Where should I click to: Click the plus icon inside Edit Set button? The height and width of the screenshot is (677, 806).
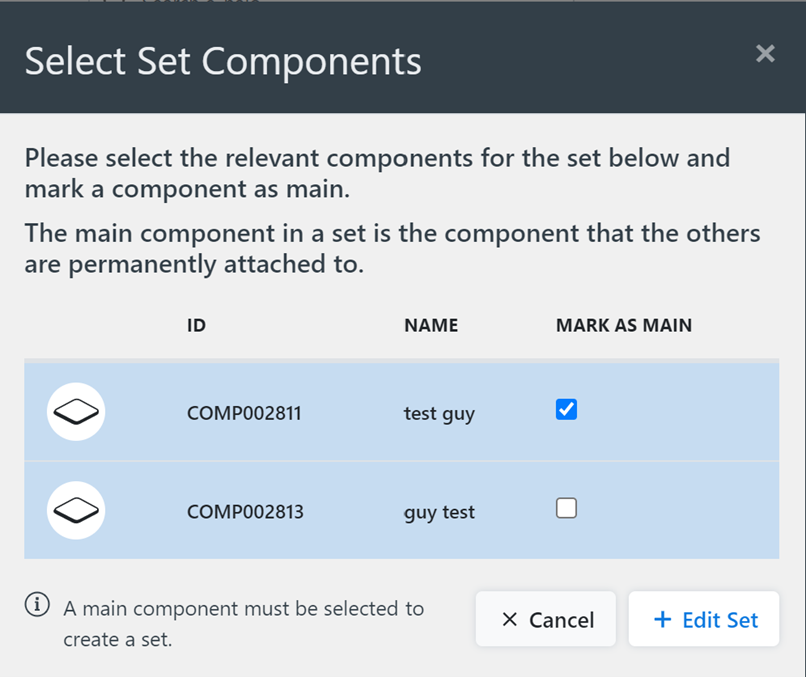tap(662, 619)
